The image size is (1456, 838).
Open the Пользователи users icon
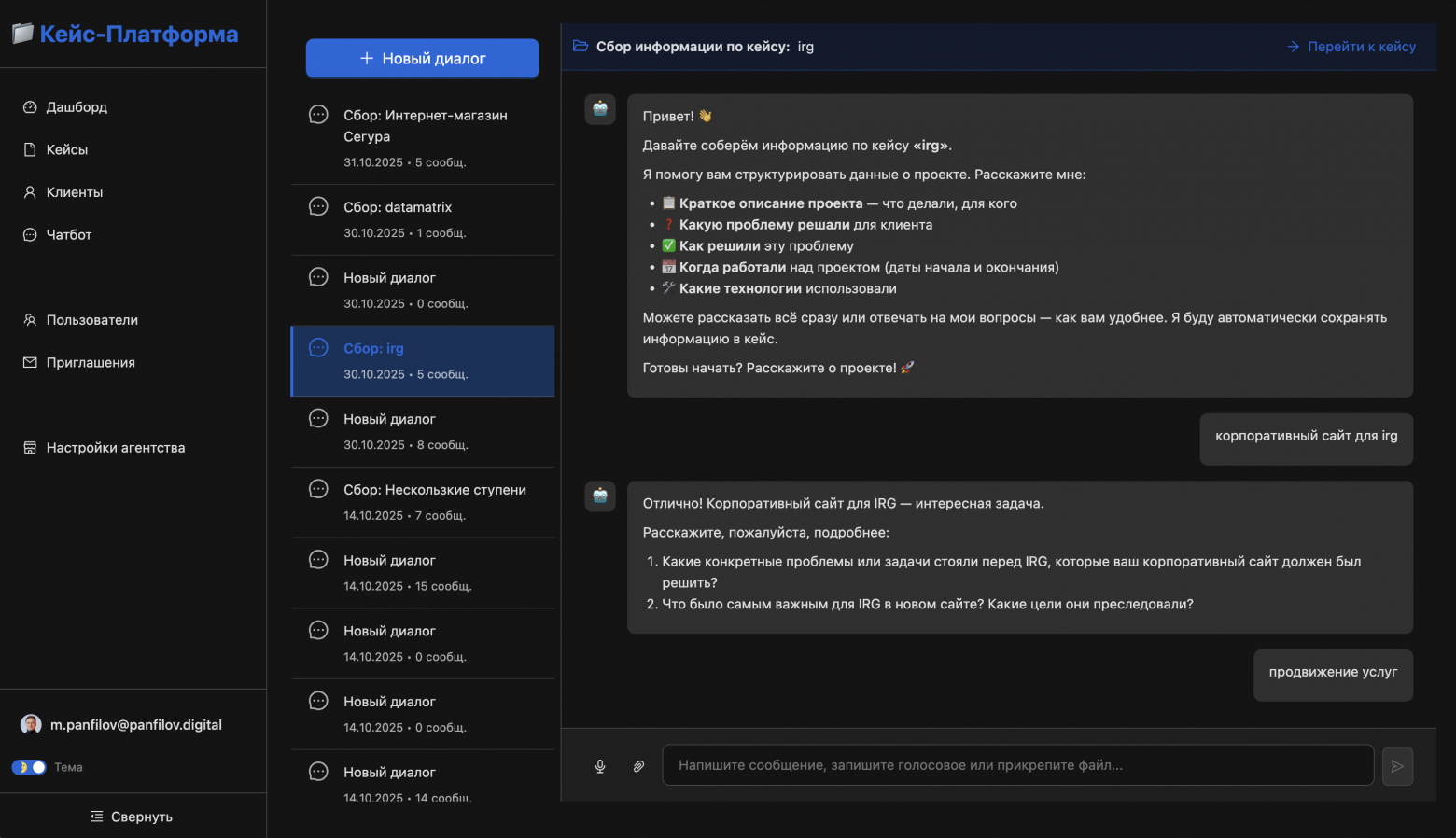pyautogui.click(x=31, y=319)
